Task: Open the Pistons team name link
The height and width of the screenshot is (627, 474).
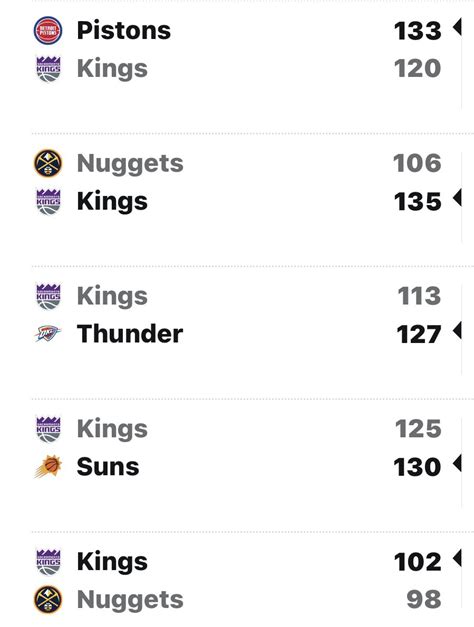Action: pos(124,30)
